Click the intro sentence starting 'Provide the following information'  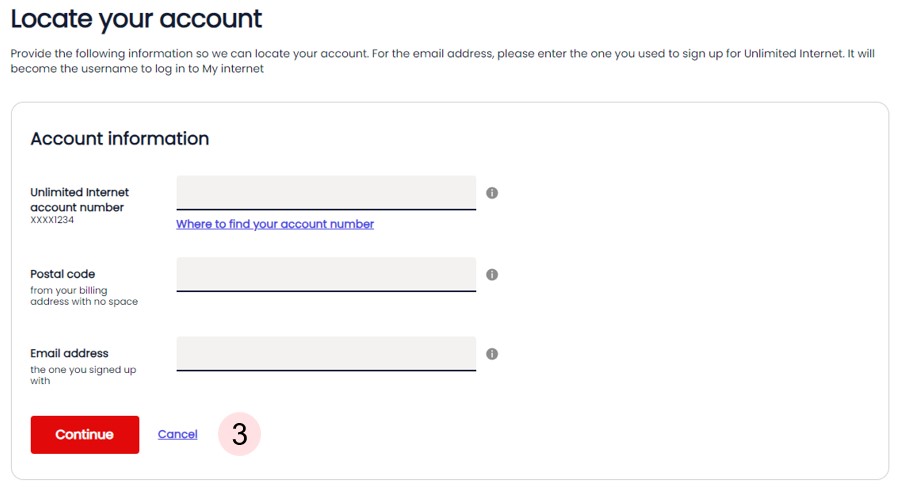coord(443,61)
